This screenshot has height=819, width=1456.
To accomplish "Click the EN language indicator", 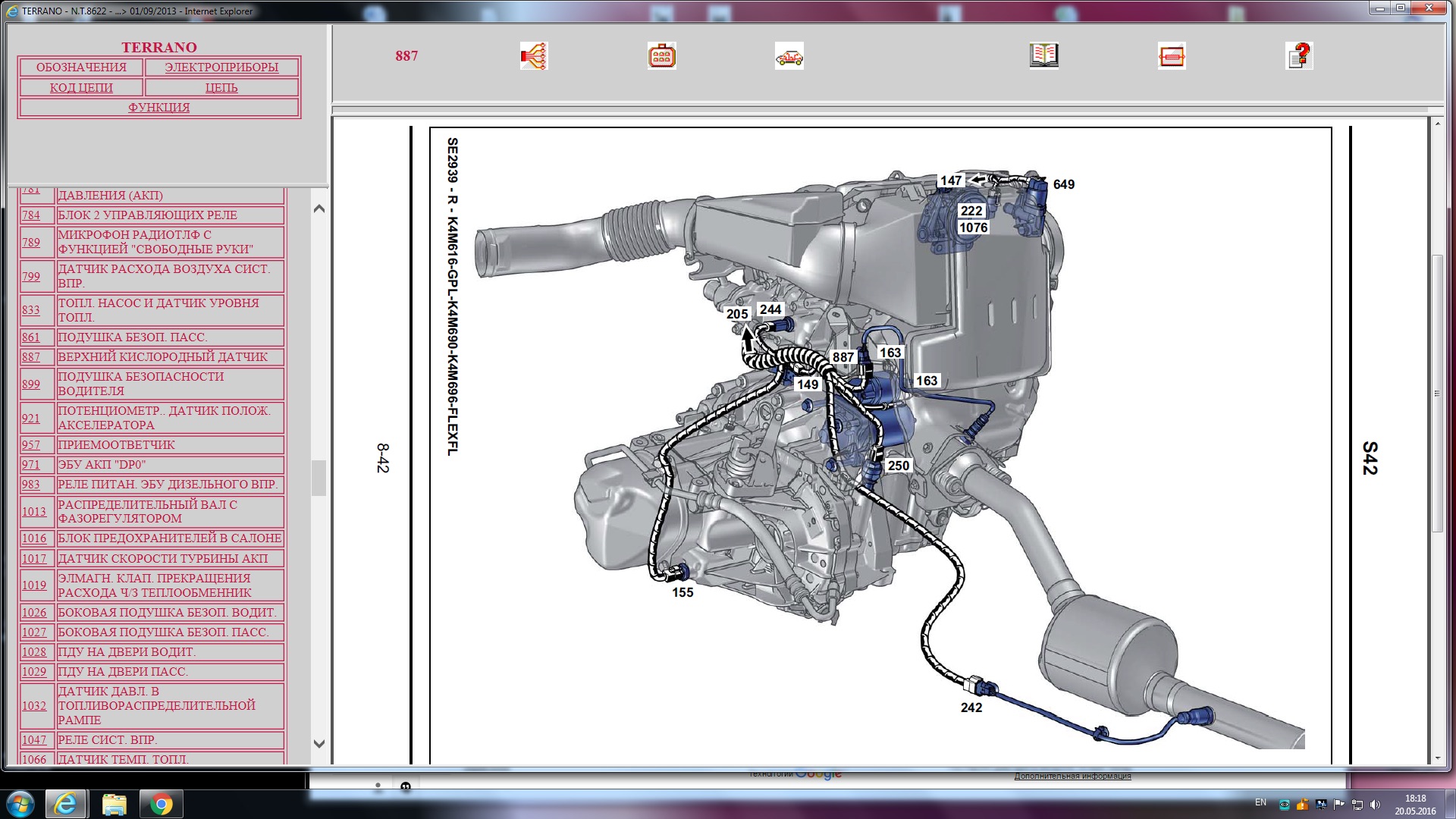I will (1260, 802).
